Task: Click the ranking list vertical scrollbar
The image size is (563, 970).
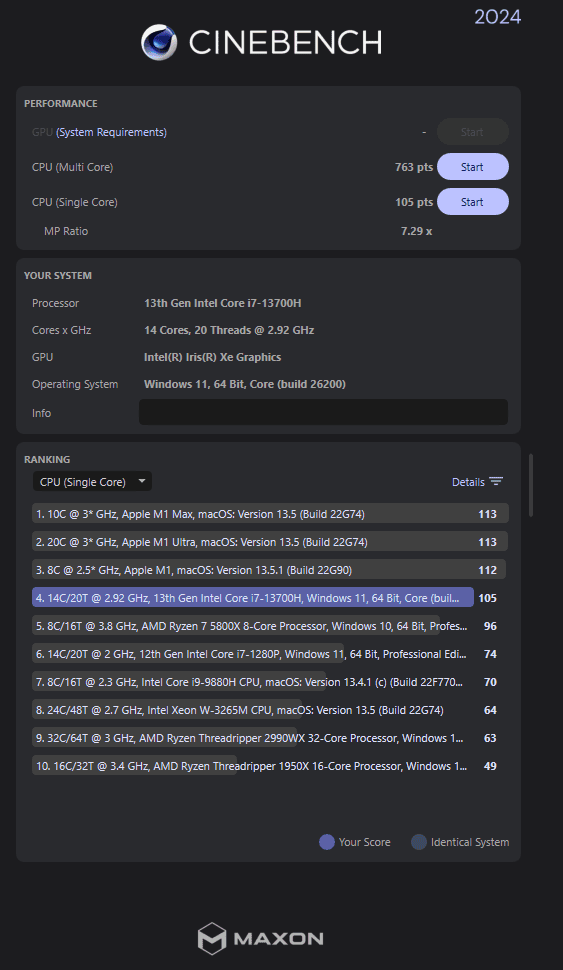Action: 530,486
